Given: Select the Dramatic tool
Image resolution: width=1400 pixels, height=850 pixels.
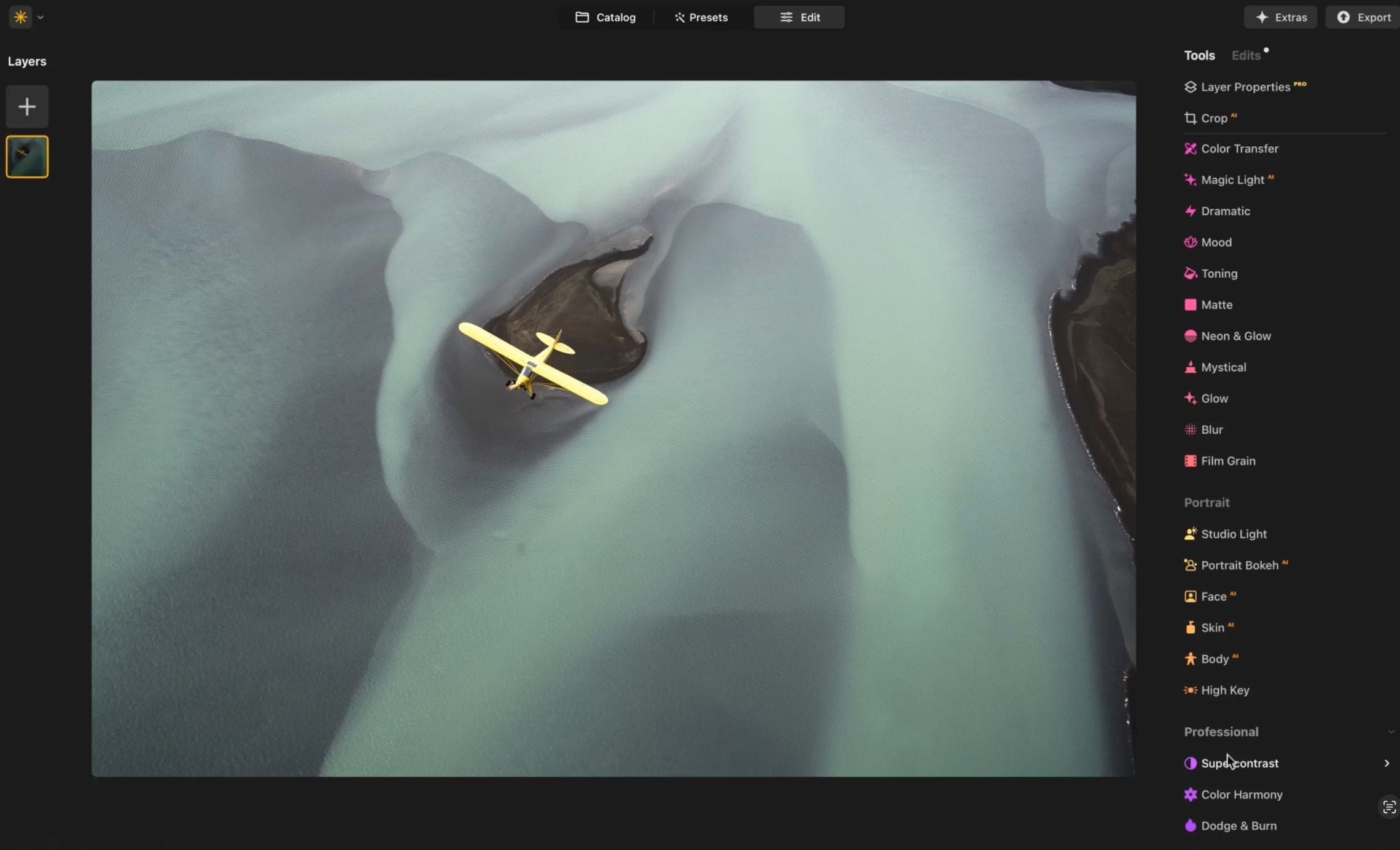Looking at the screenshot, I should click(1217, 211).
